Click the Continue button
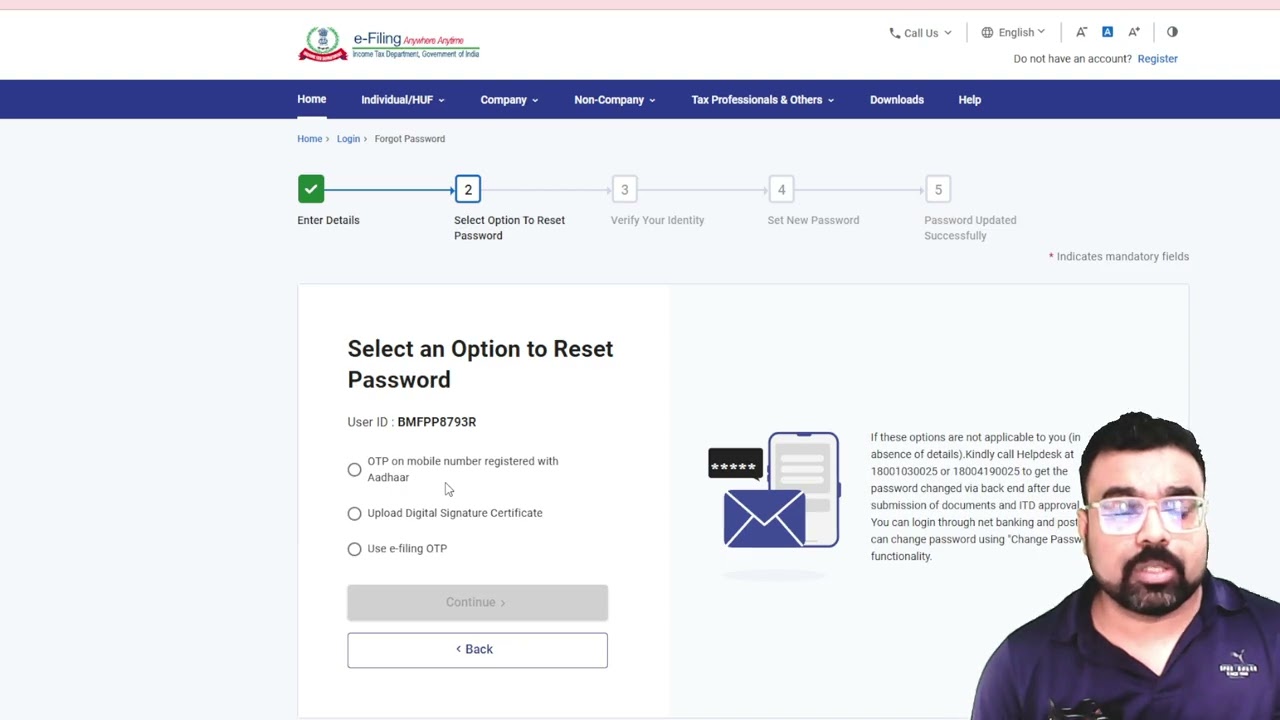The width and height of the screenshot is (1280, 720). coord(477,602)
